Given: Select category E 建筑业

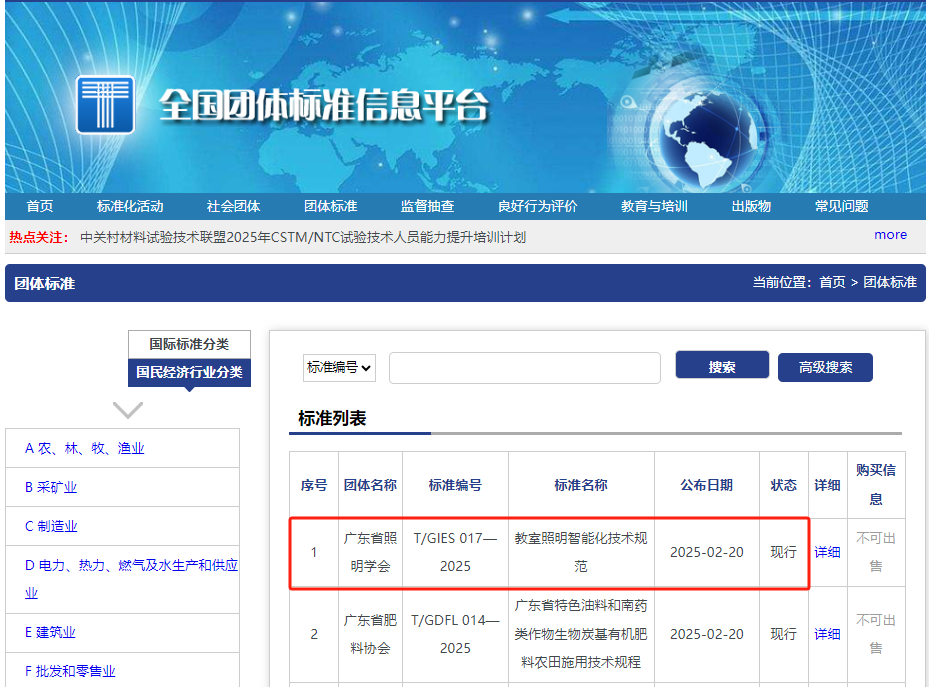Looking at the screenshot, I should click(x=50, y=633).
